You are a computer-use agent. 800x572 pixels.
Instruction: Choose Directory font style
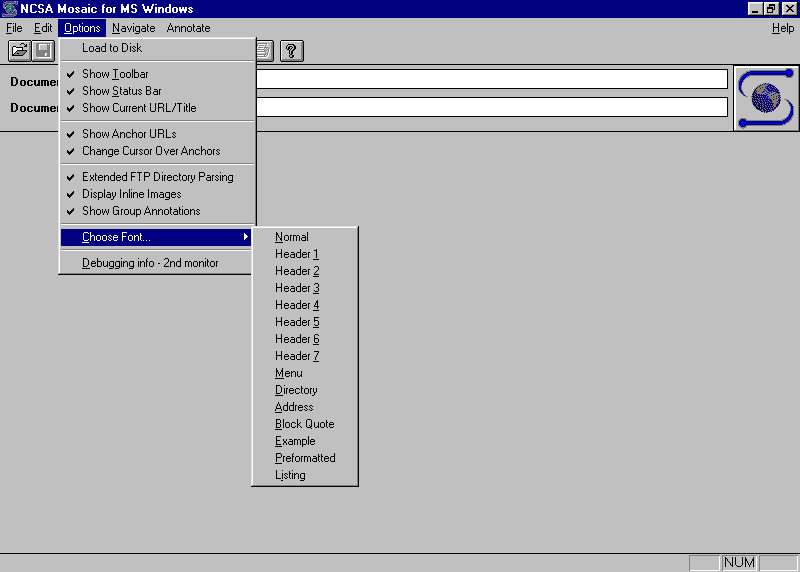click(305, 390)
